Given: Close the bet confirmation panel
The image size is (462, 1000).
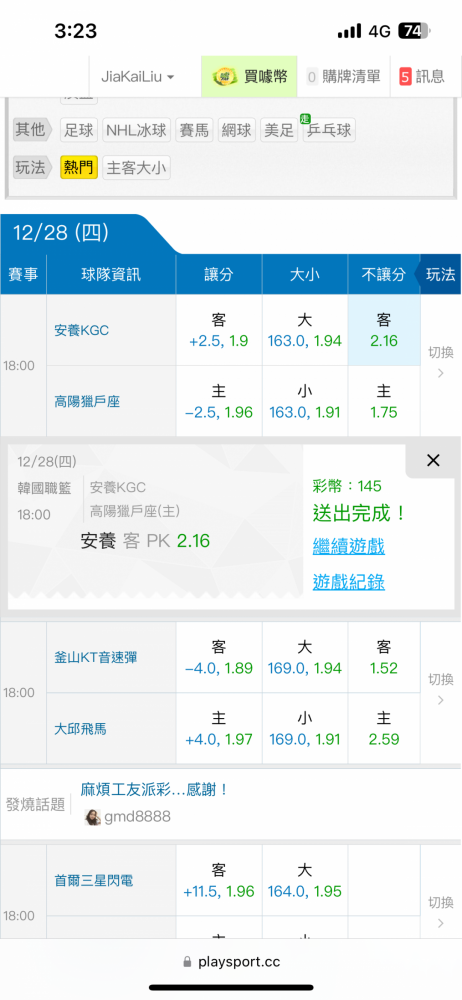Looking at the screenshot, I should pyautogui.click(x=433, y=460).
